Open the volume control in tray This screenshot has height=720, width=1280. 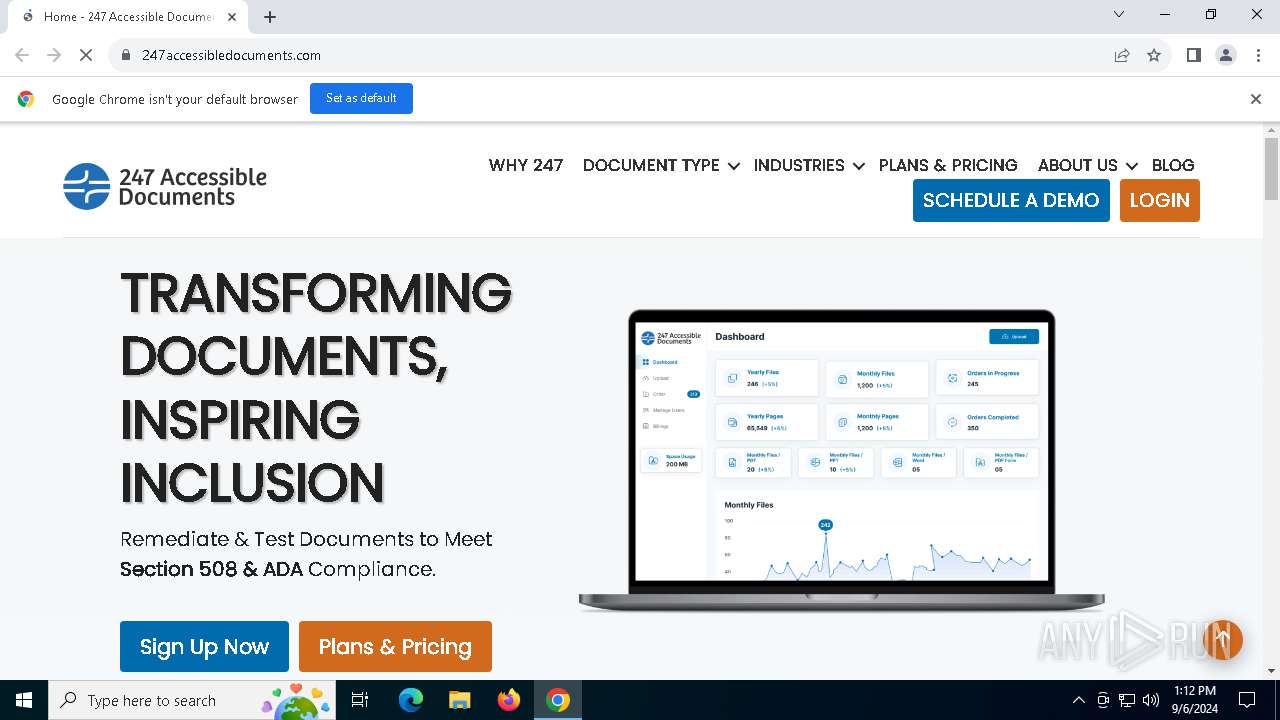pos(1151,700)
